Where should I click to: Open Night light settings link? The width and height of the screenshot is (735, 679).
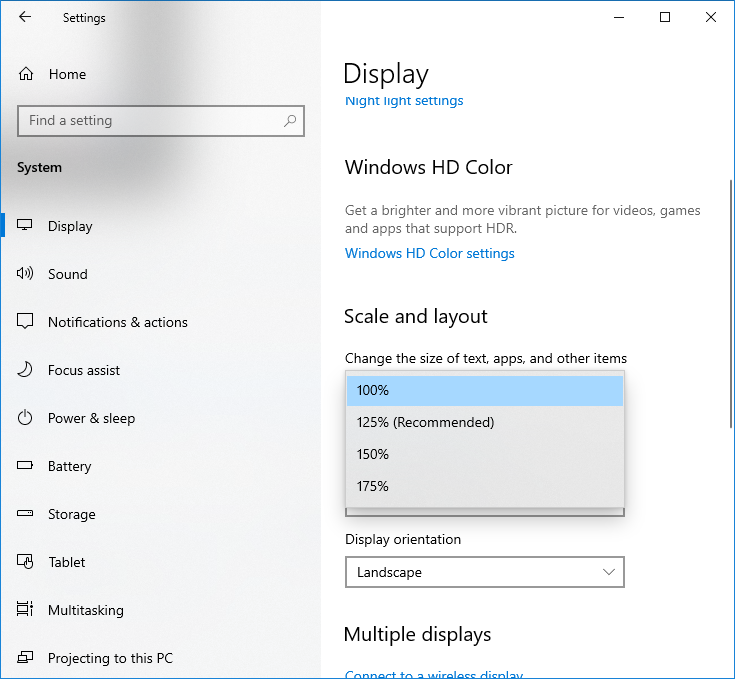[x=404, y=101]
